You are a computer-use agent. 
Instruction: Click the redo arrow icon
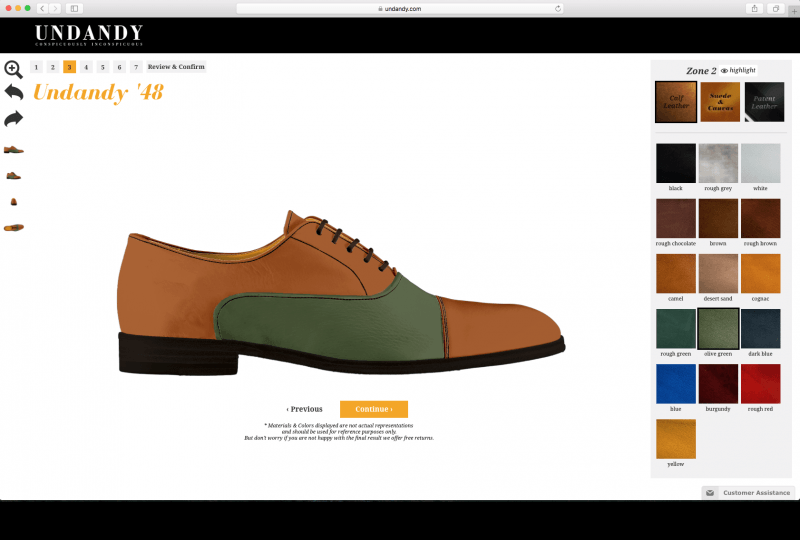[13, 119]
